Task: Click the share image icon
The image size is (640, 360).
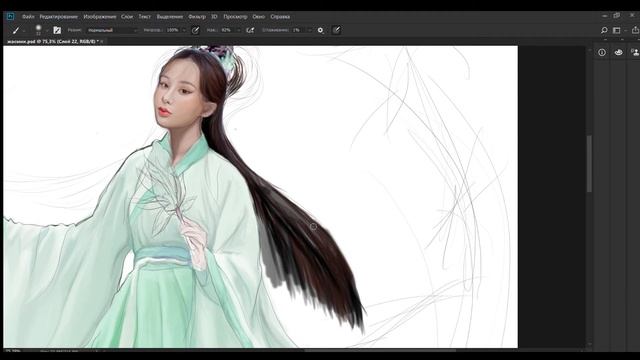Action: click(635, 30)
